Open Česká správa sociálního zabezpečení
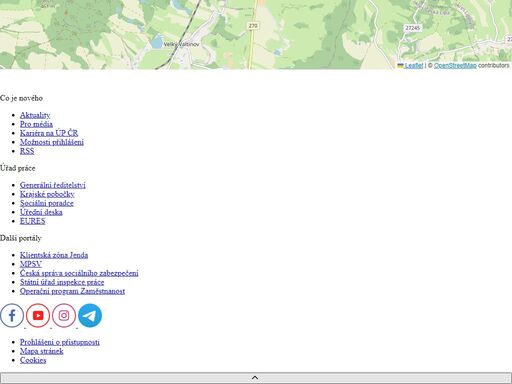512x384 pixels. tap(79, 273)
